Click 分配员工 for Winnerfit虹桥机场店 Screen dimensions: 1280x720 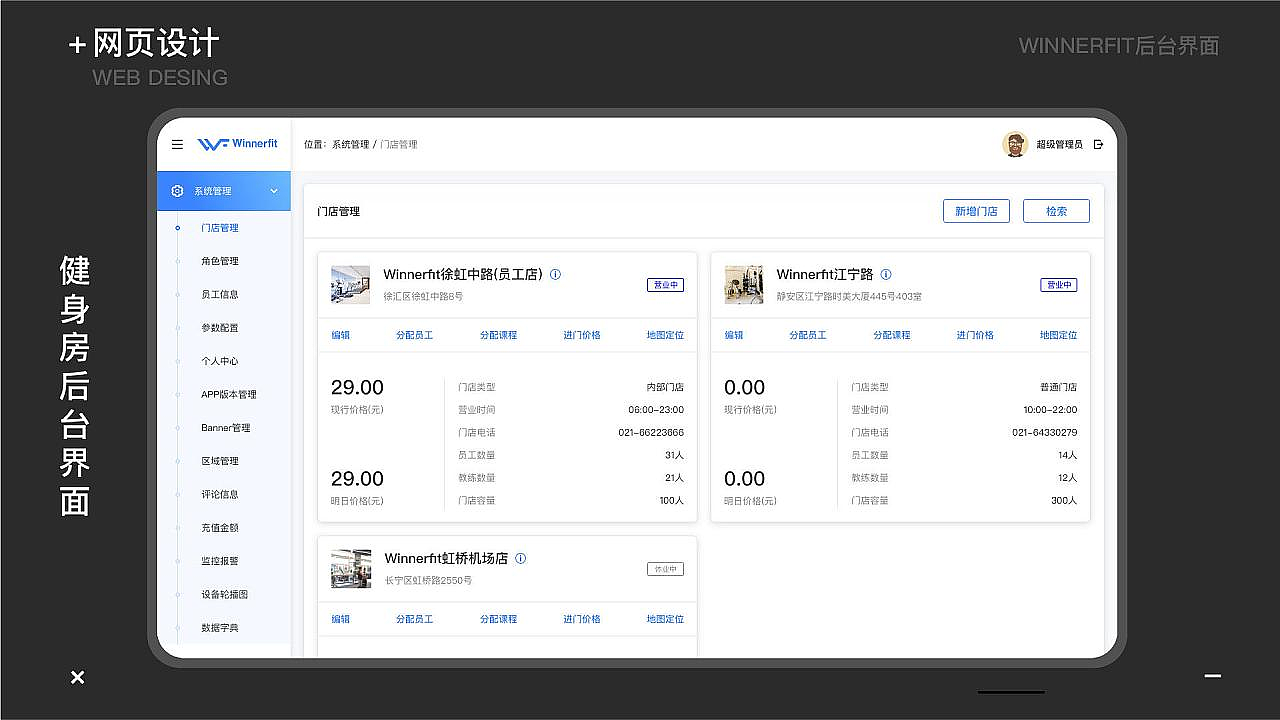point(414,619)
